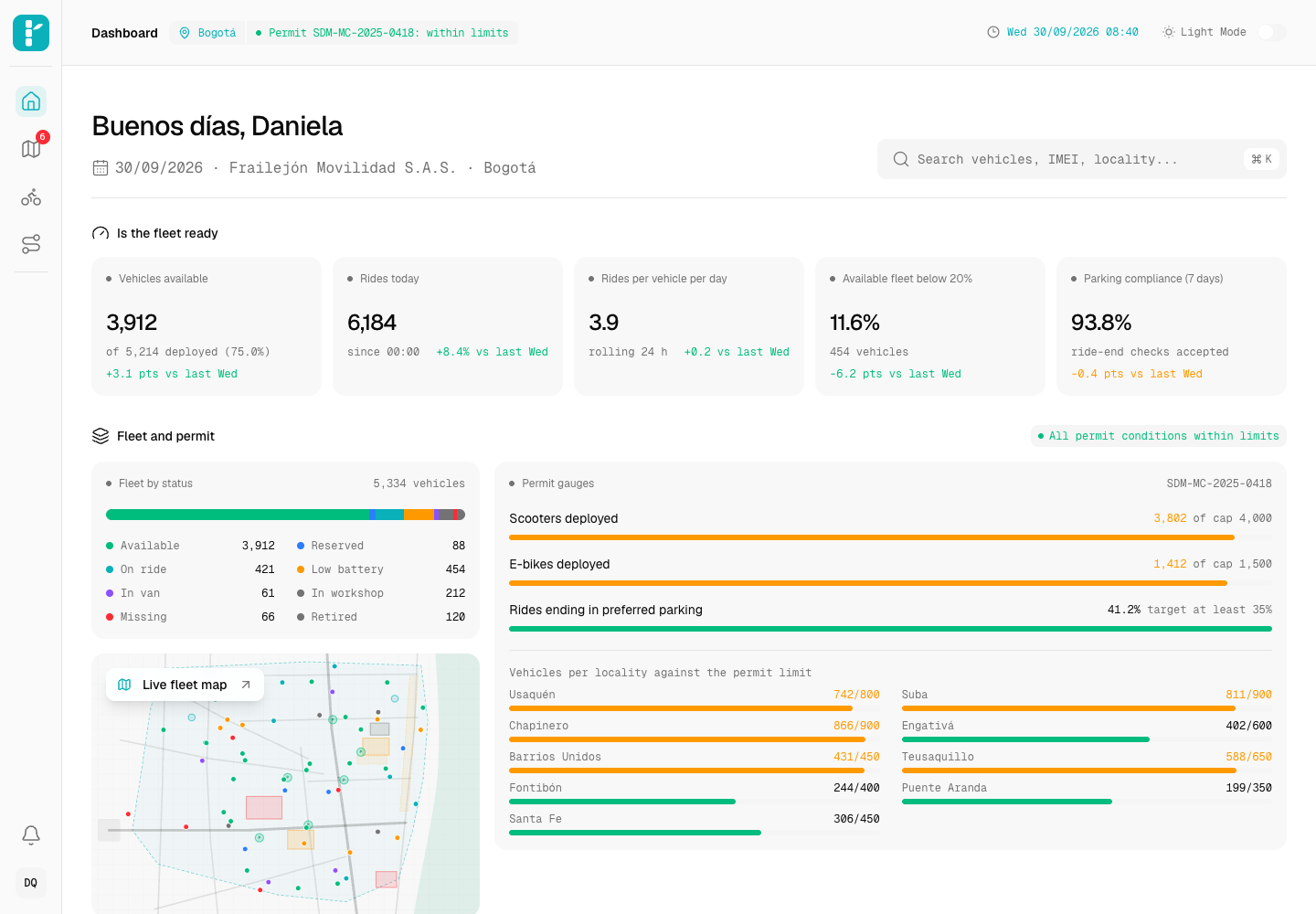Image resolution: width=1316 pixels, height=914 pixels.
Task: Click the Scooters deployed progress bar
Action: [x=890, y=537]
